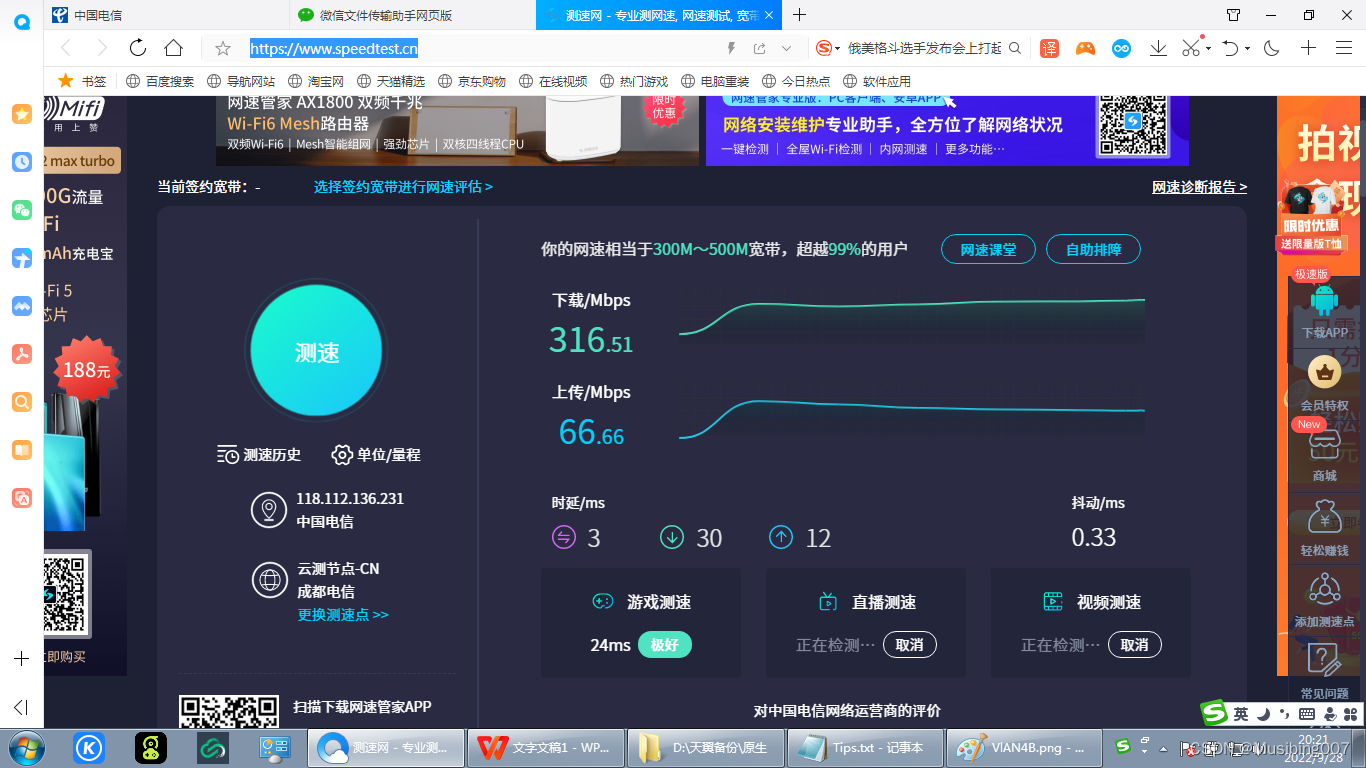1366x768 pixels.
Task: Click the location pin icon beside the IP address
Action: (268, 510)
